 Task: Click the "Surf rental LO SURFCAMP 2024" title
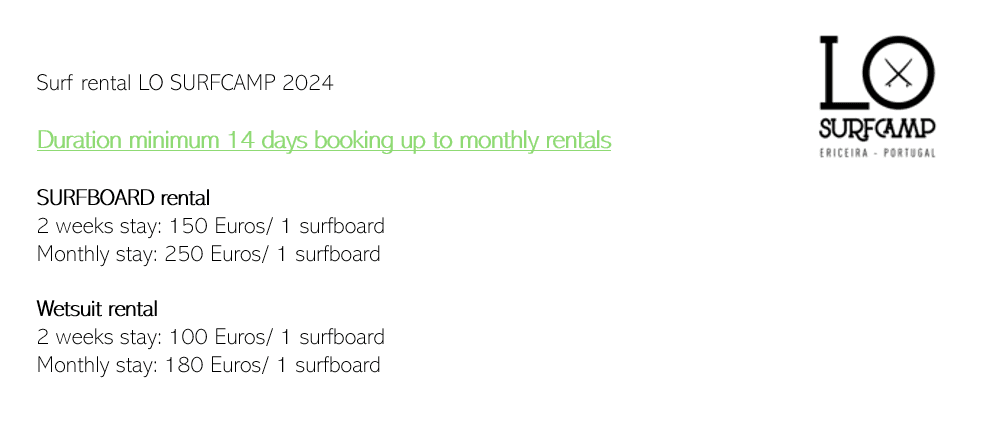pos(185,83)
